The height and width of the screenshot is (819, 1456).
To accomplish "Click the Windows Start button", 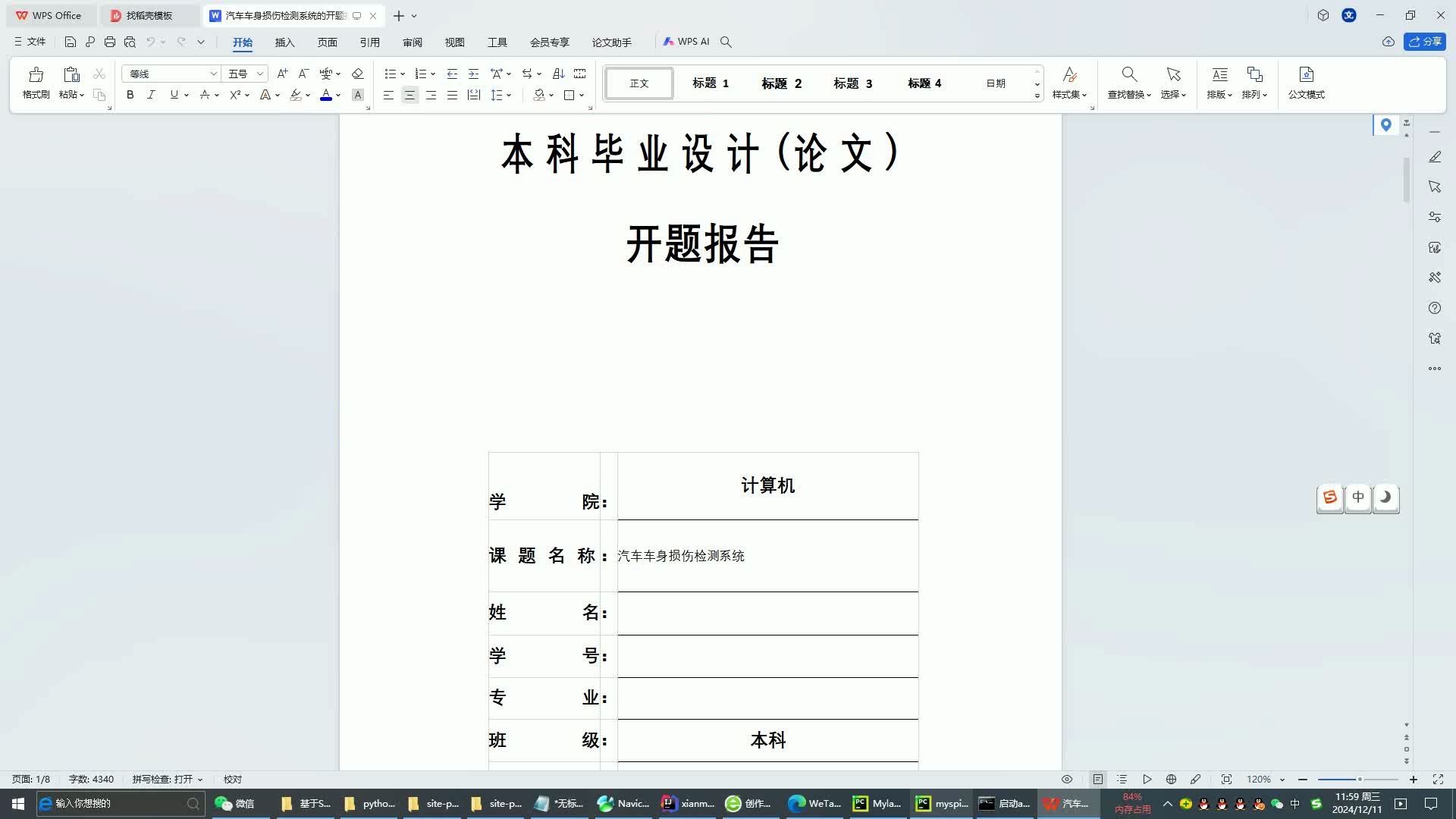I will 18,804.
